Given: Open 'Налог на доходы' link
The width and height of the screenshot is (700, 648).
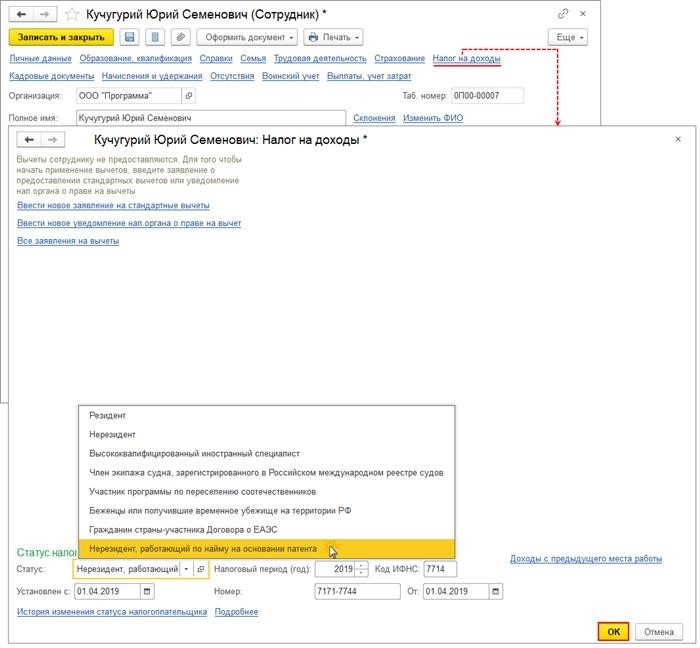Looking at the screenshot, I should 467,58.
